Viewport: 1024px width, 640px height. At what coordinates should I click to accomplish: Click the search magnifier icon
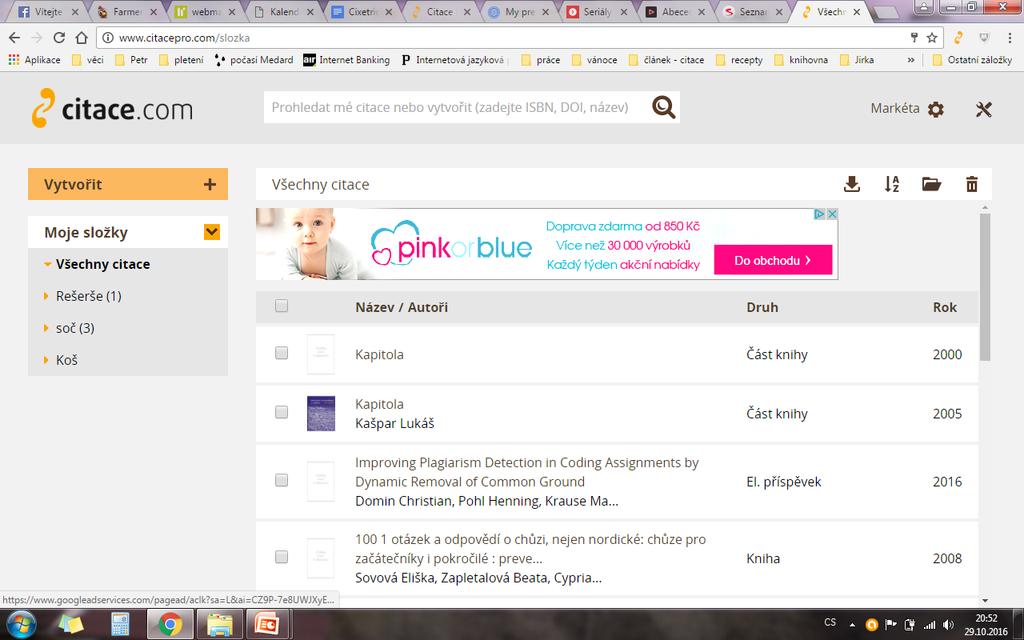664,107
